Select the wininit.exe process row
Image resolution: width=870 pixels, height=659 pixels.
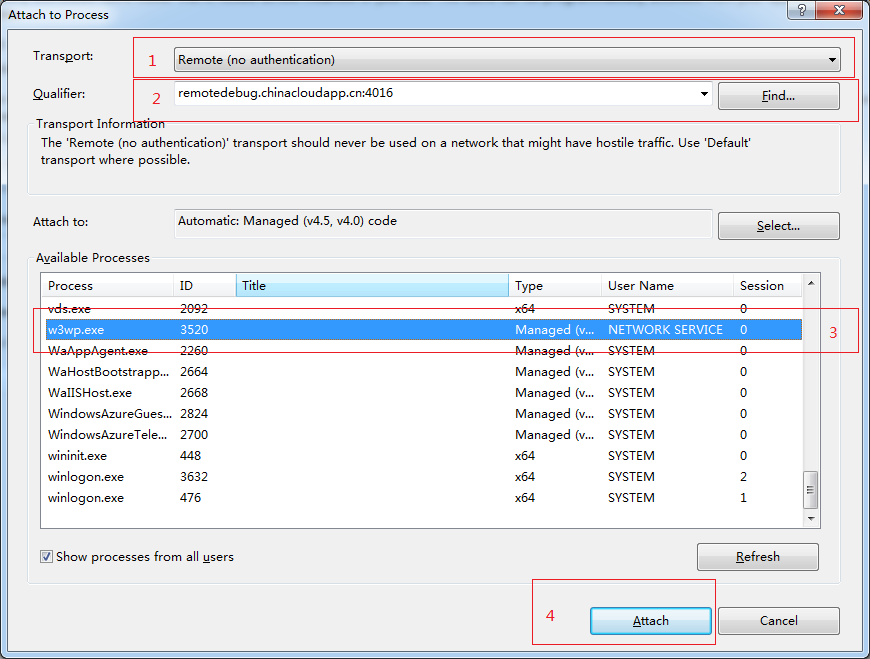tap(424, 456)
